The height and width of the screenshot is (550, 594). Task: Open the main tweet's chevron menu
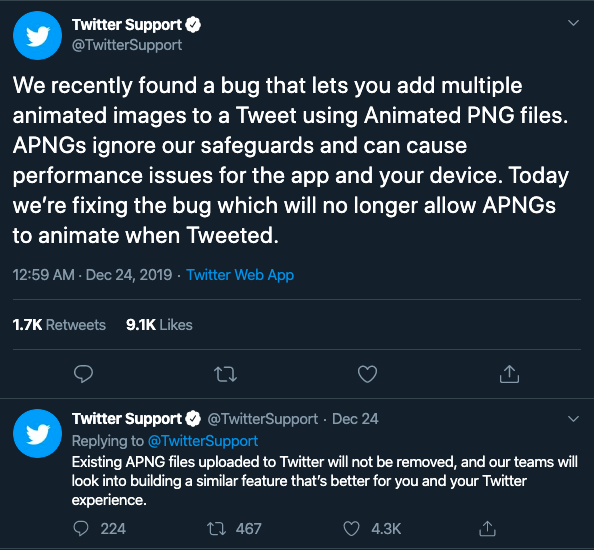[x=574, y=23]
